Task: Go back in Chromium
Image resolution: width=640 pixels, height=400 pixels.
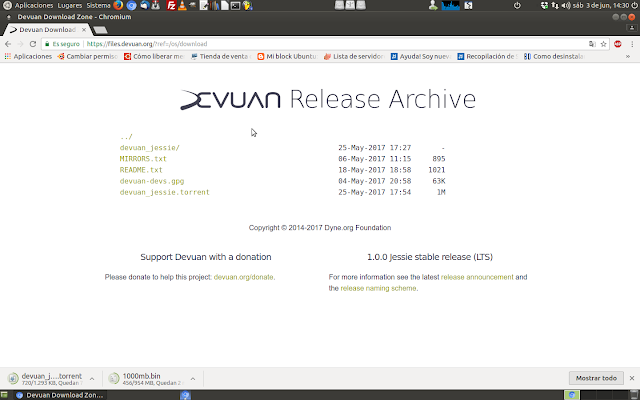Action: (x=8, y=44)
